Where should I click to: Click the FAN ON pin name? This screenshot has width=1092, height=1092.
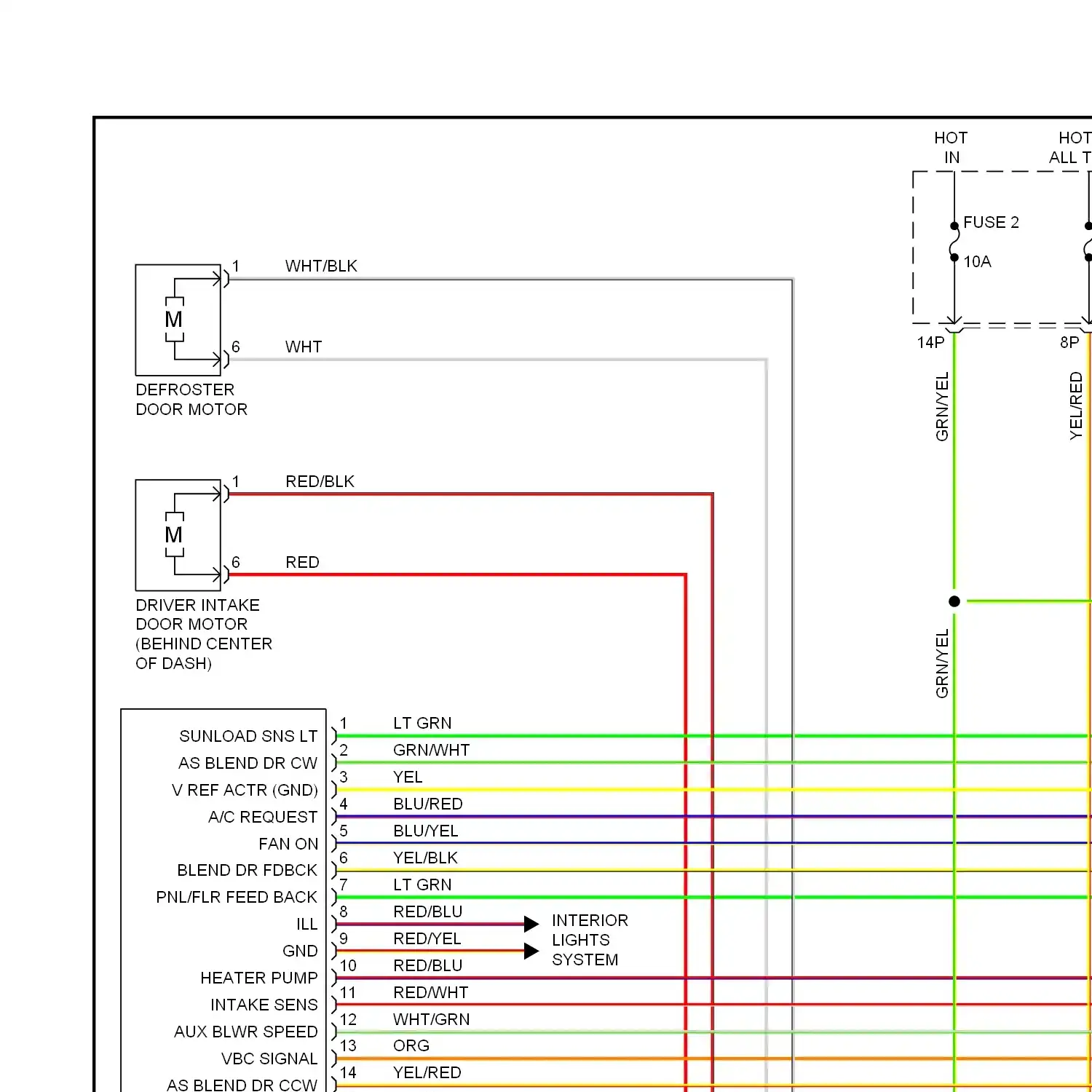pos(288,844)
